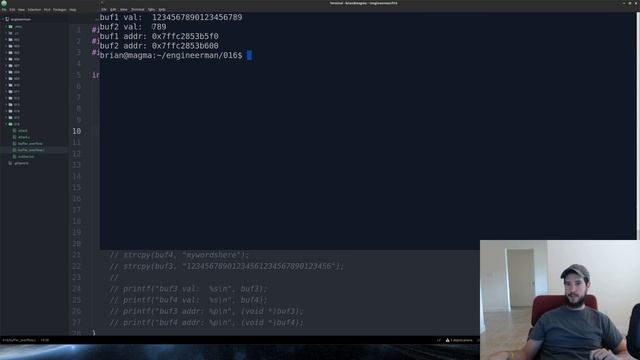The image size is (640, 360).
Task: Click the 'buf1 val' terminal output line
Action: (x=171, y=17)
